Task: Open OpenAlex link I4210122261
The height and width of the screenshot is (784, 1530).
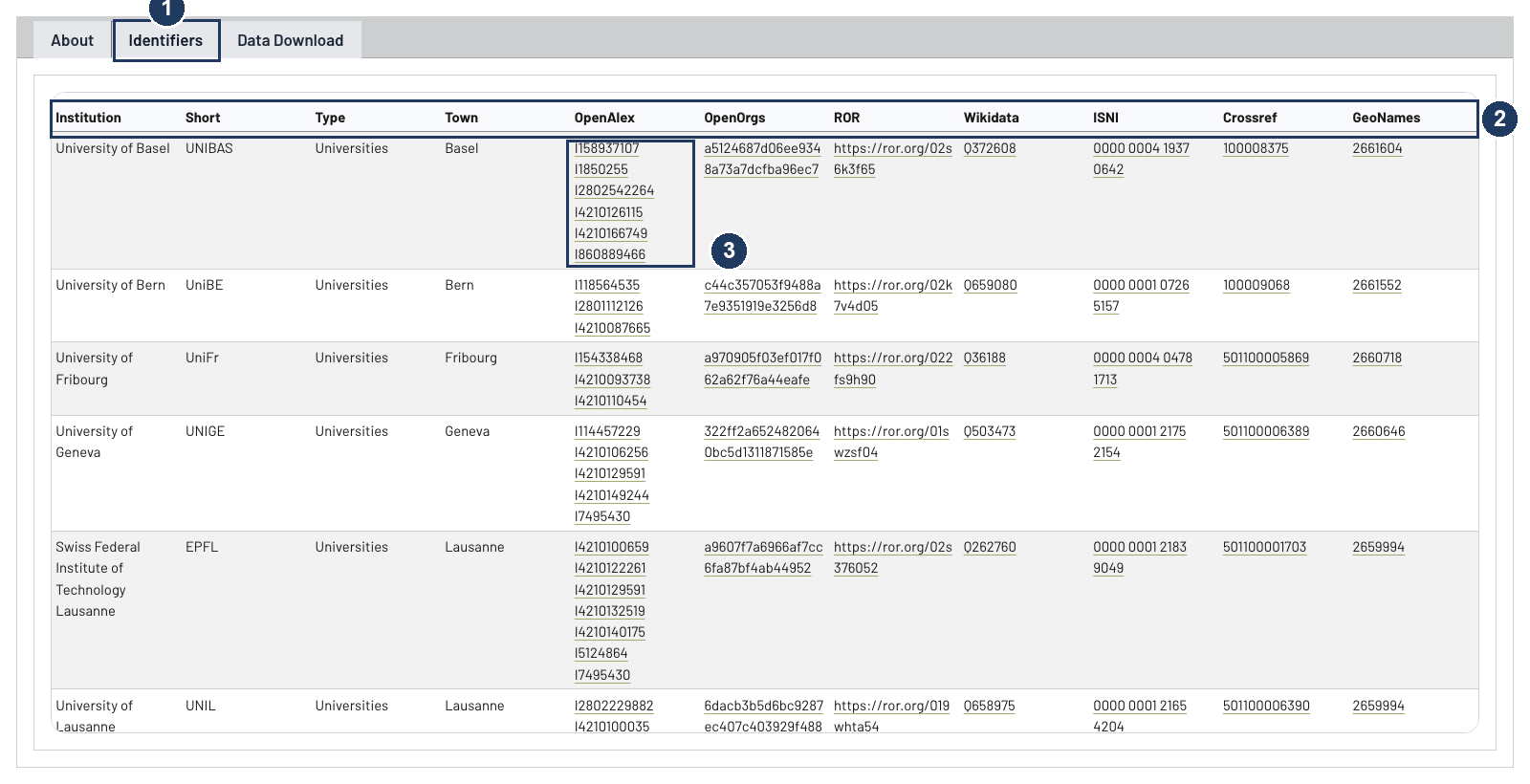Action: tap(609, 568)
